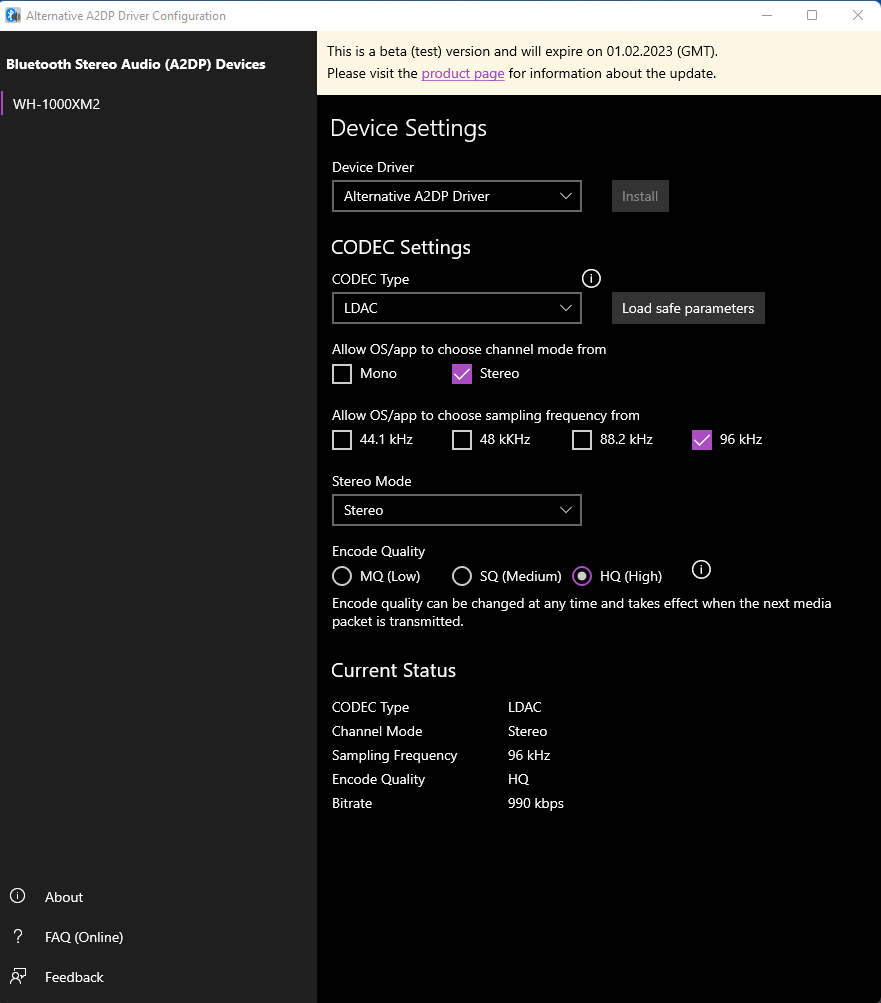Follow the product page link

[463, 74]
